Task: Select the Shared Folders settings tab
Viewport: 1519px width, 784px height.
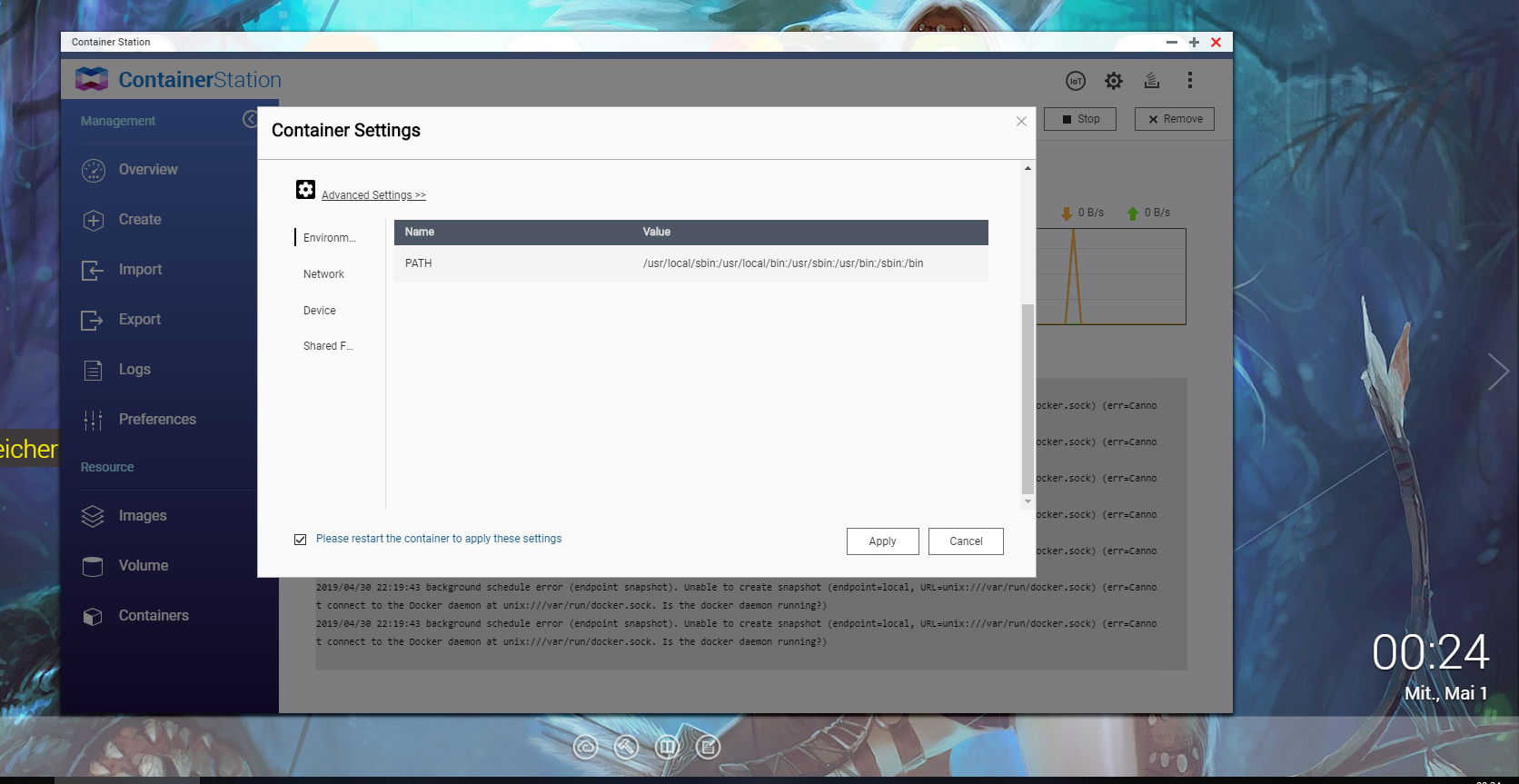Action: [x=328, y=346]
